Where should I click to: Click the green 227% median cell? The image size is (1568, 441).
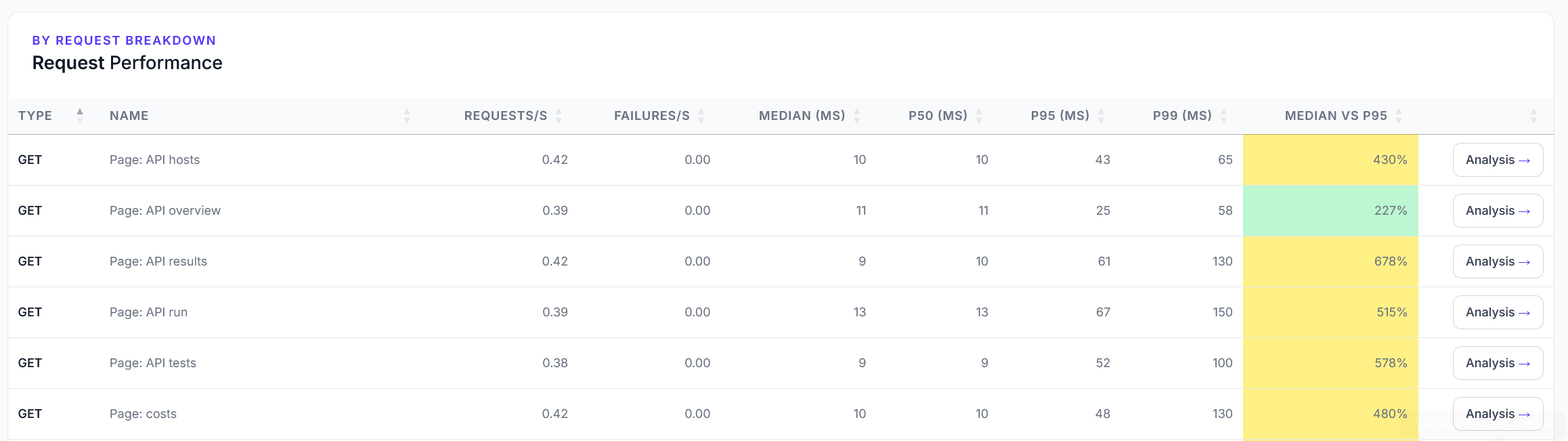click(1330, 211)
